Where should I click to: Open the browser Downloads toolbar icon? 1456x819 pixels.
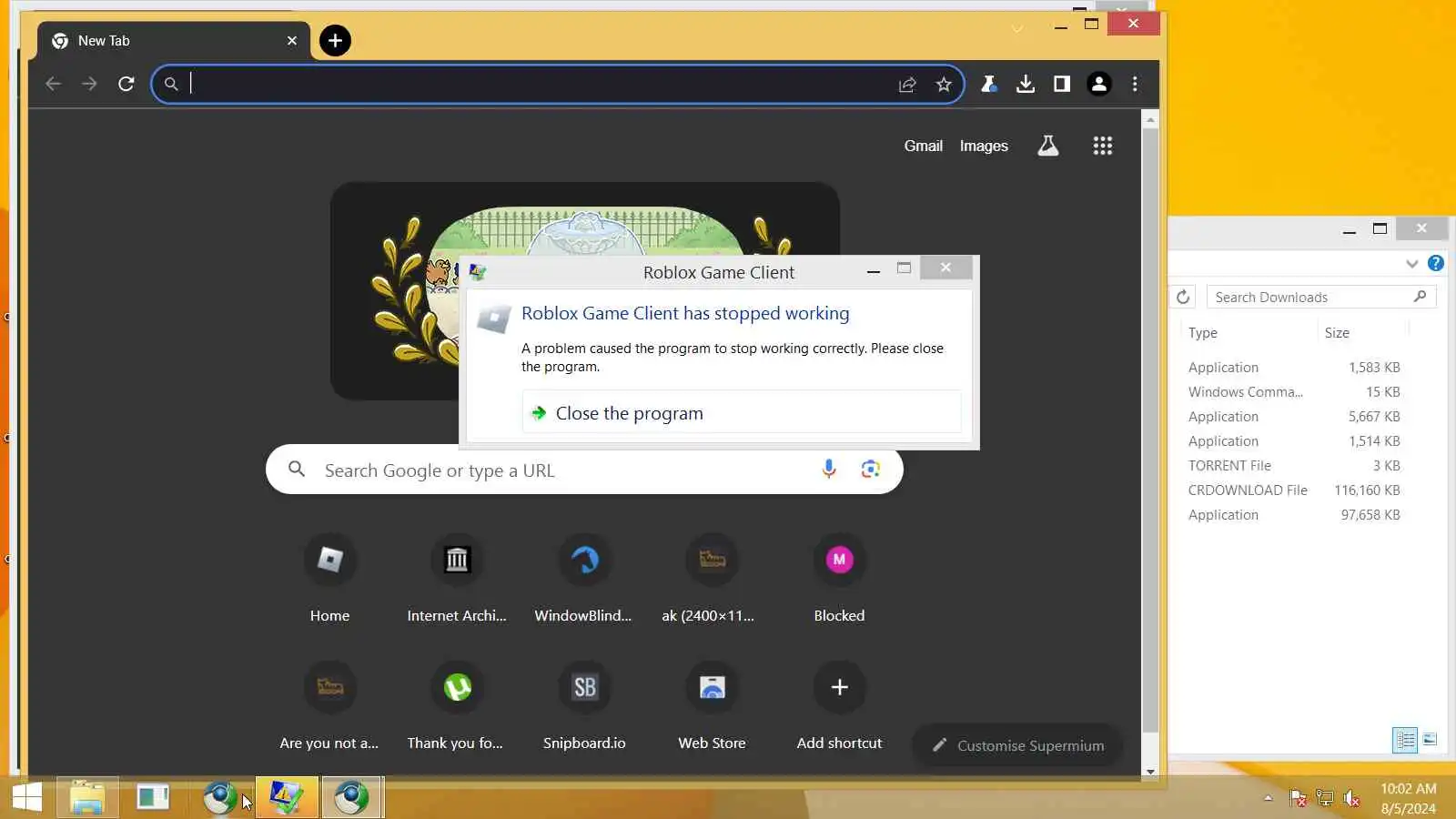1026,85
